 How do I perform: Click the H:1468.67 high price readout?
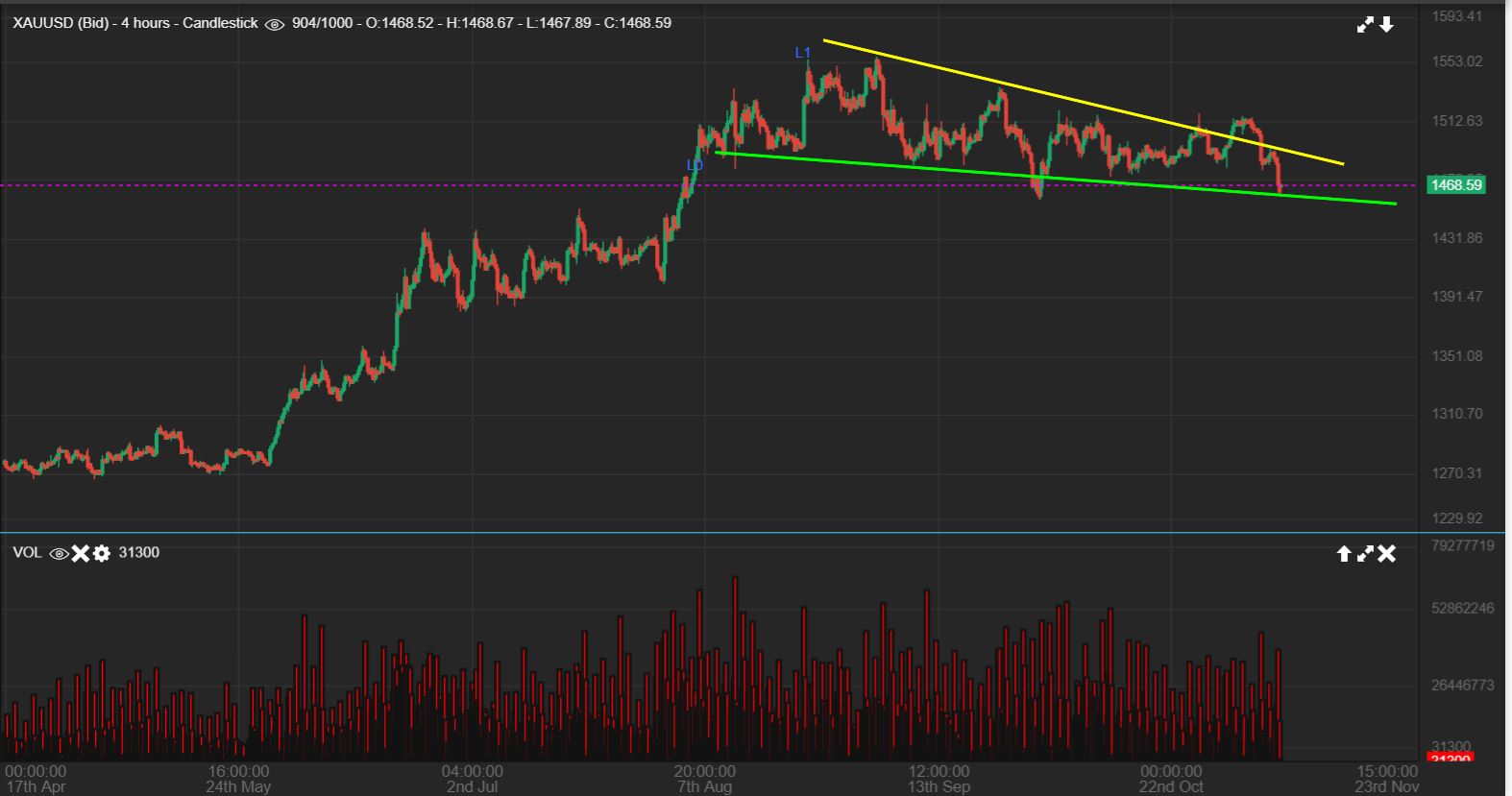tap(480, 23)
